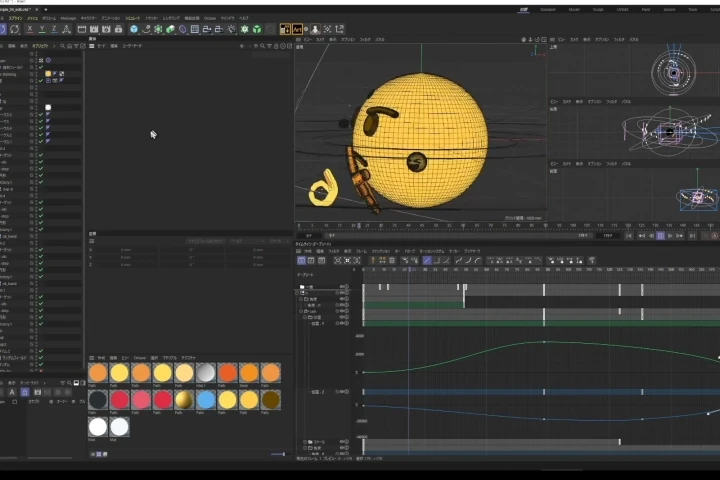Switch to the Sculpt layout tab

pos(598,10)
